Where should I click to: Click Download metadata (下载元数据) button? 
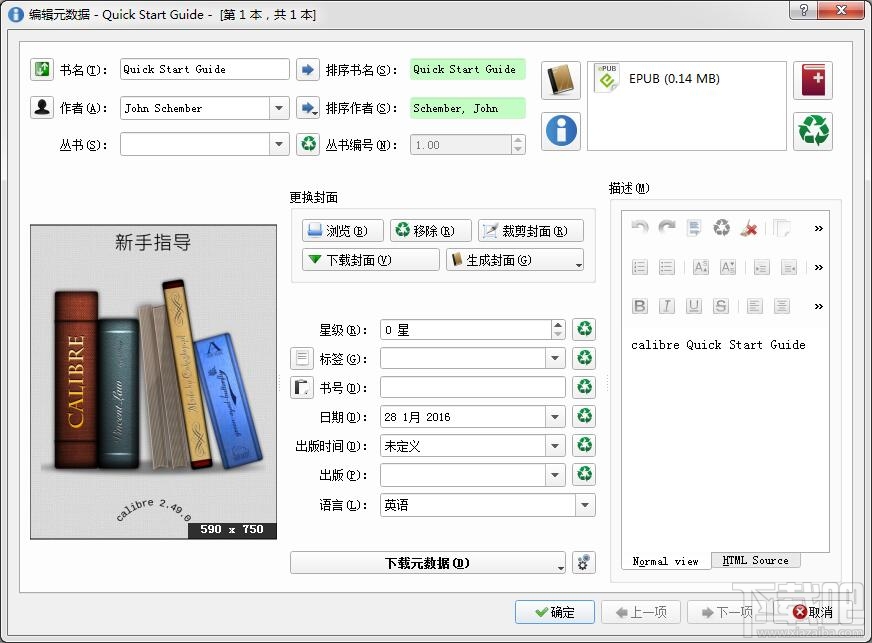pyautogui.click(x=427, y=562)
